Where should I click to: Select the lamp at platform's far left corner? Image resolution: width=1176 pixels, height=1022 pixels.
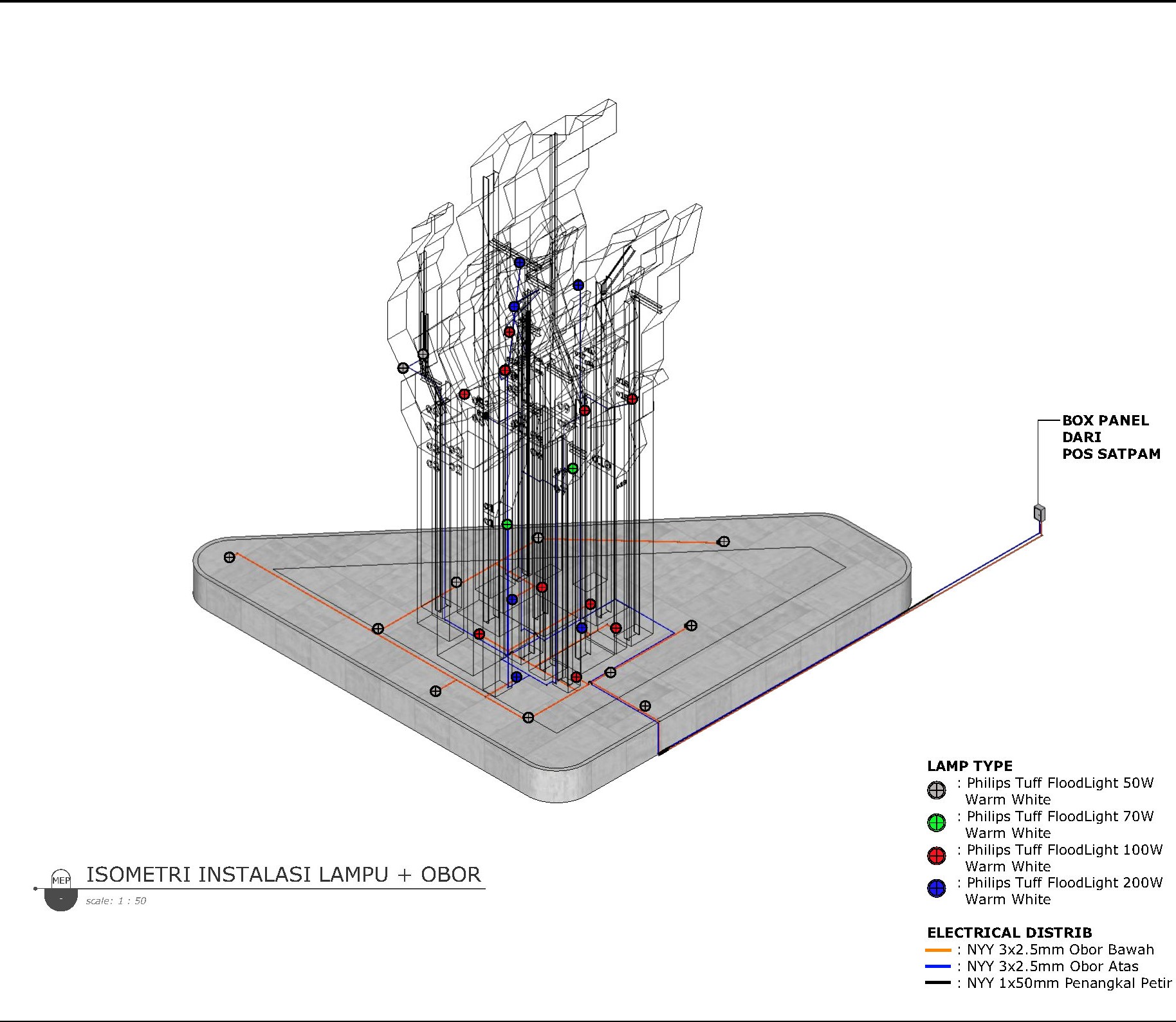point(230,557)
